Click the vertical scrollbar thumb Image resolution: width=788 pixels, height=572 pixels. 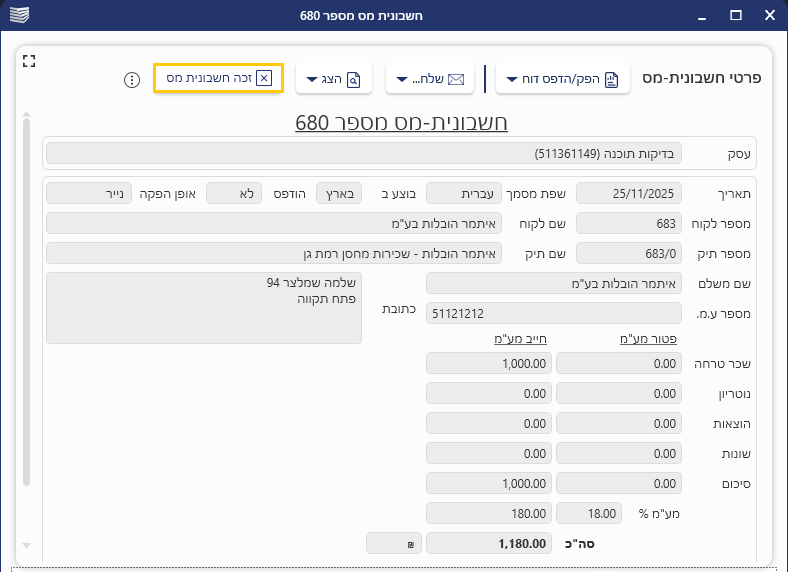tap(27, 300)
